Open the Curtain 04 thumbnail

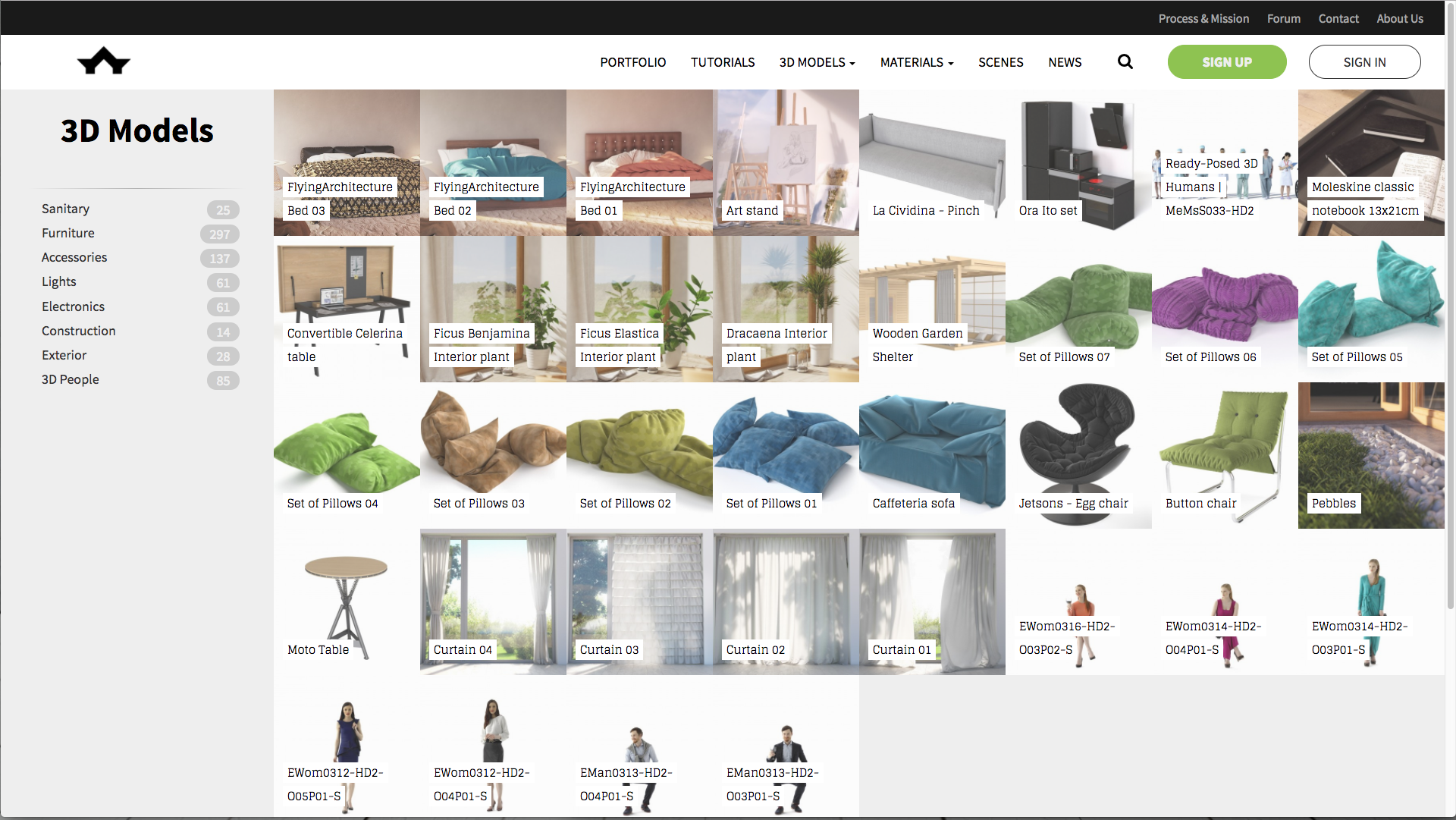point(493,602)
